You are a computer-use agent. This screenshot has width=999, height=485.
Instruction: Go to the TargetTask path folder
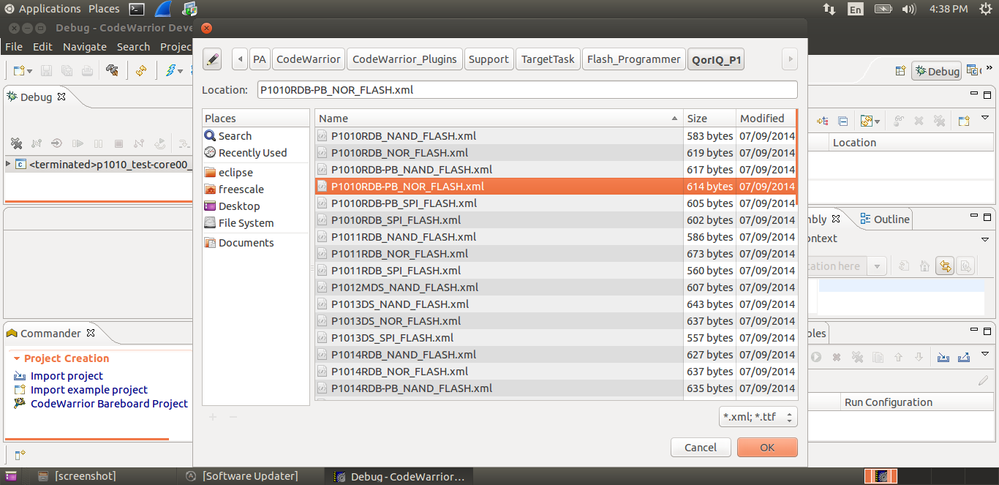[548, 59]
